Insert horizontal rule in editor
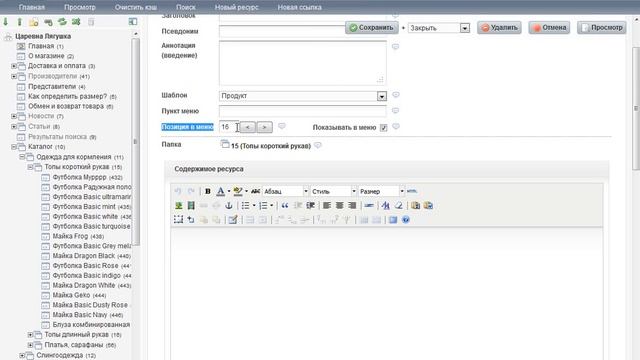 pyautogui.click(x=369, y=205)
